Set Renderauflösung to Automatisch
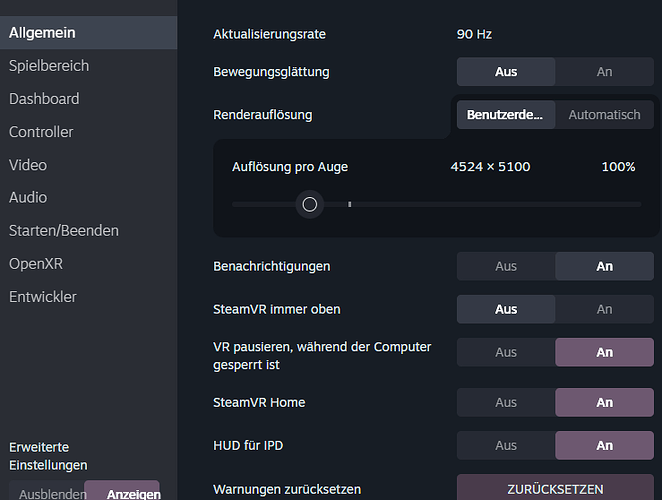 605,114
